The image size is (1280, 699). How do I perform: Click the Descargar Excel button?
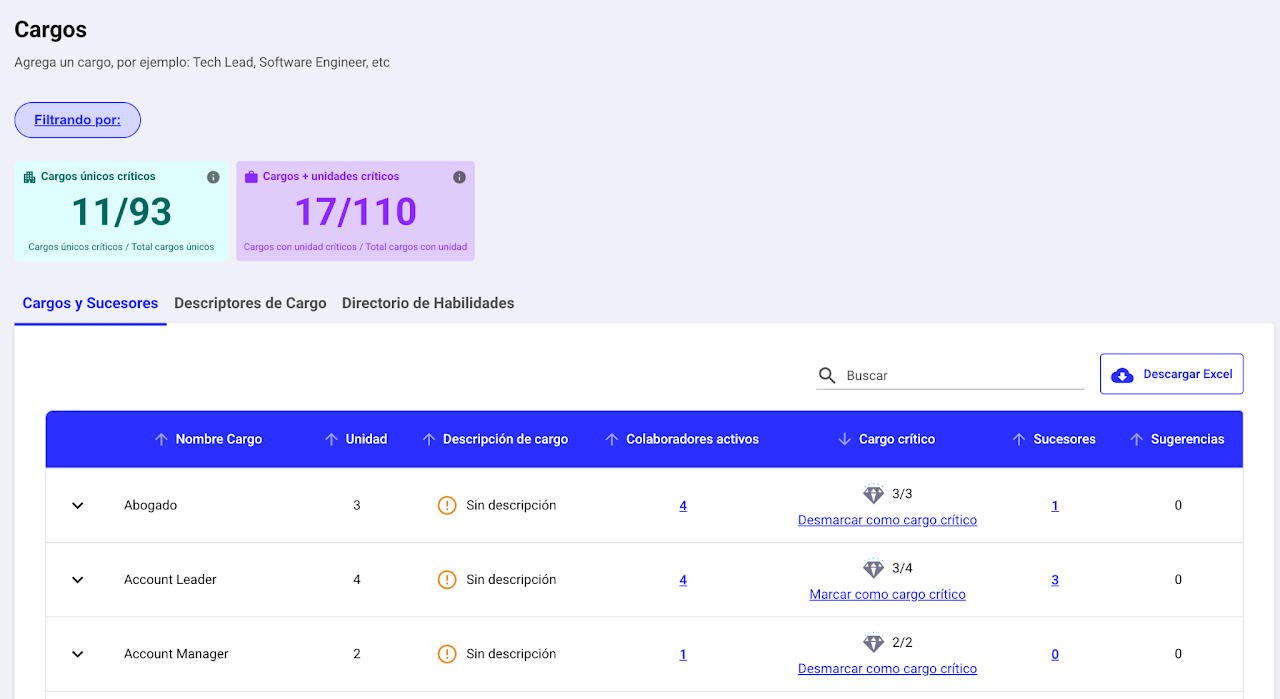point(1171,374)
